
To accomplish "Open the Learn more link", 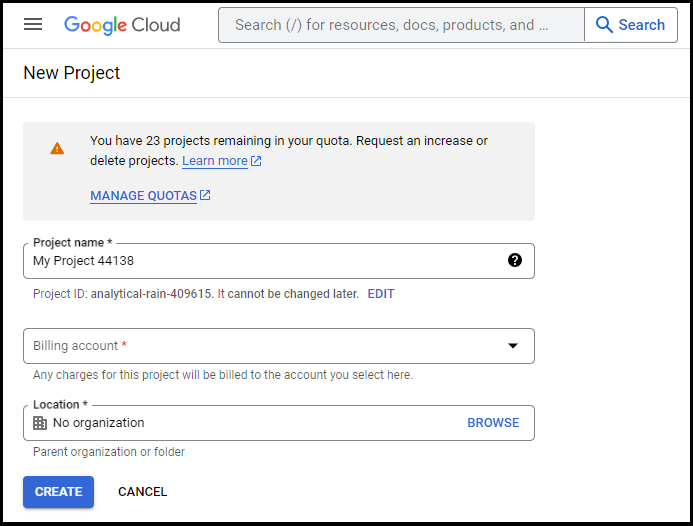I will [215, 160].
